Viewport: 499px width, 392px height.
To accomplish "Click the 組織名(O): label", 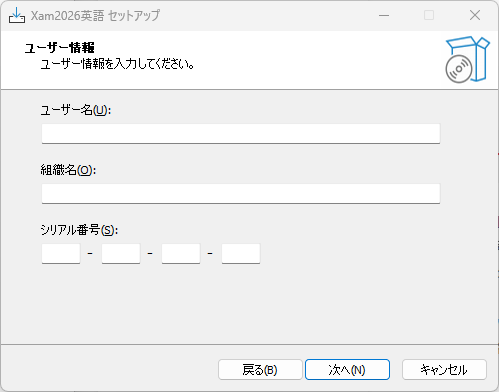I will (x=68, y=170).
